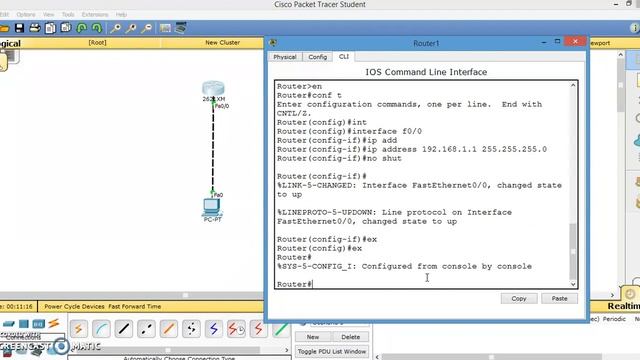Click the connections list right scroll arrow

286,350
